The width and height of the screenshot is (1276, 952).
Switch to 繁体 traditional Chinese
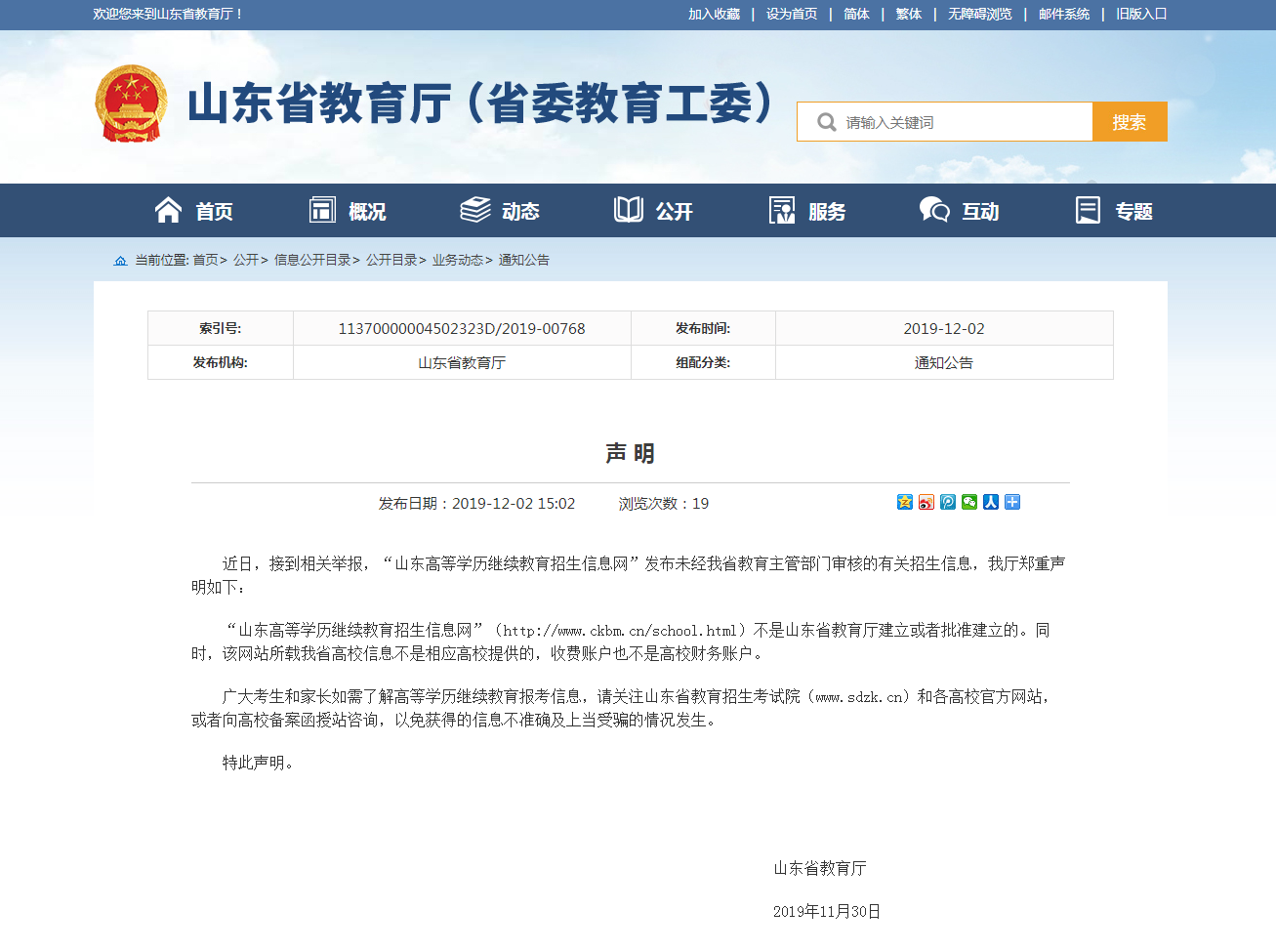tap(908, 15)
